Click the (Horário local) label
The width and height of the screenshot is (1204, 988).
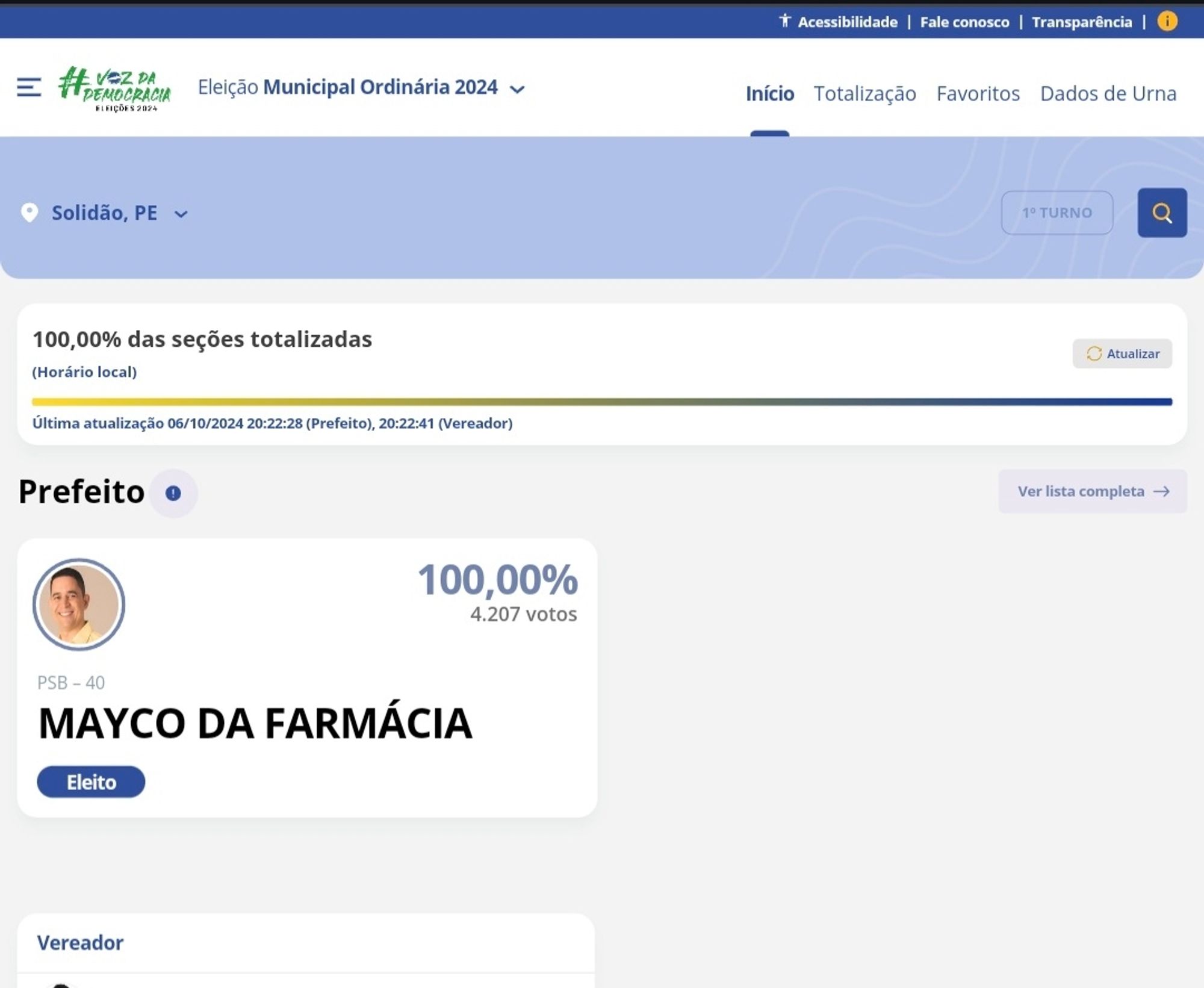pos(84,372)
